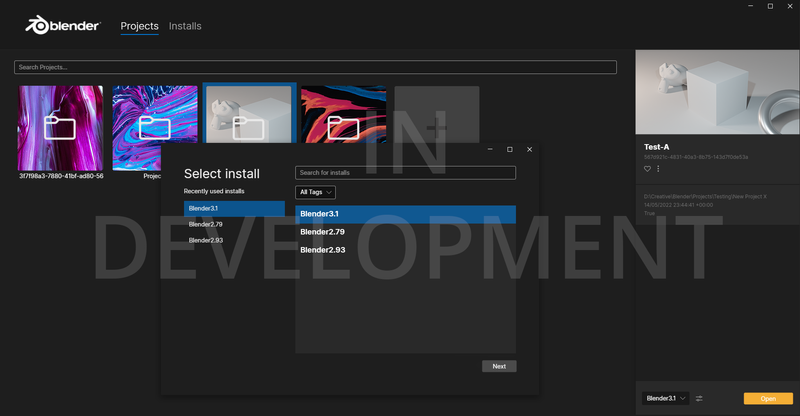Maximize the main launcher window
The height and width of the screenshot is (416, 800).
click(x=770, y=6)
